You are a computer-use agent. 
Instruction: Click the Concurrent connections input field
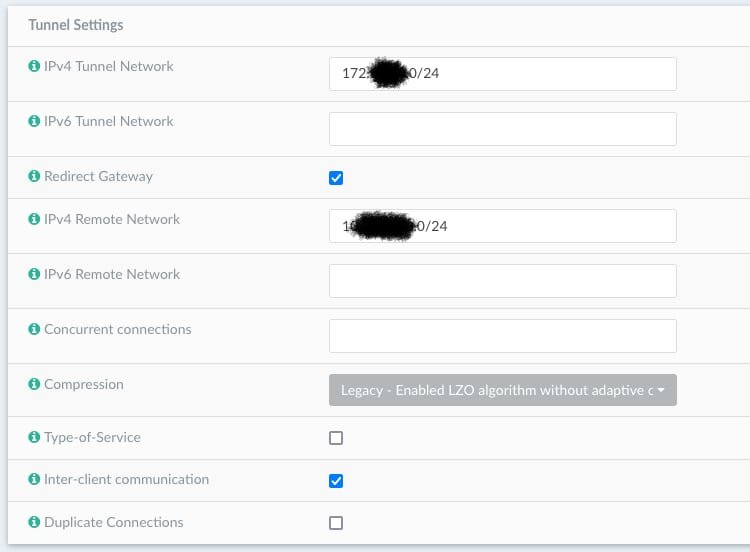coord(502,336)
